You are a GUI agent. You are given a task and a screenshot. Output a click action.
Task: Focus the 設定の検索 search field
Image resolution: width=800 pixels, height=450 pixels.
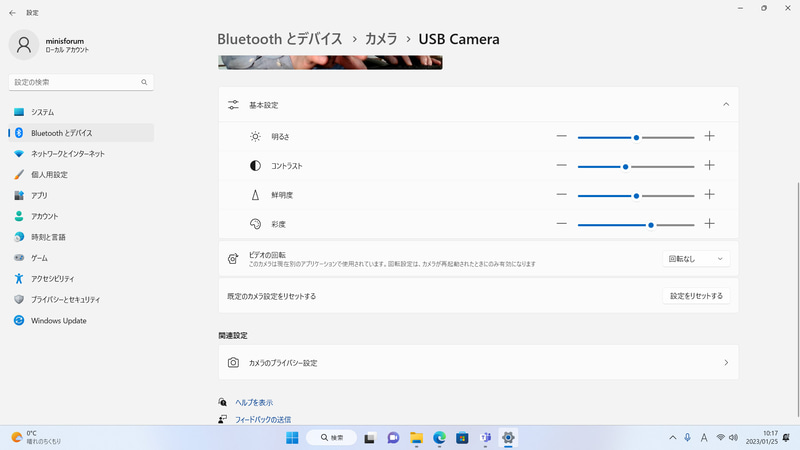click(x=81, y=82)
